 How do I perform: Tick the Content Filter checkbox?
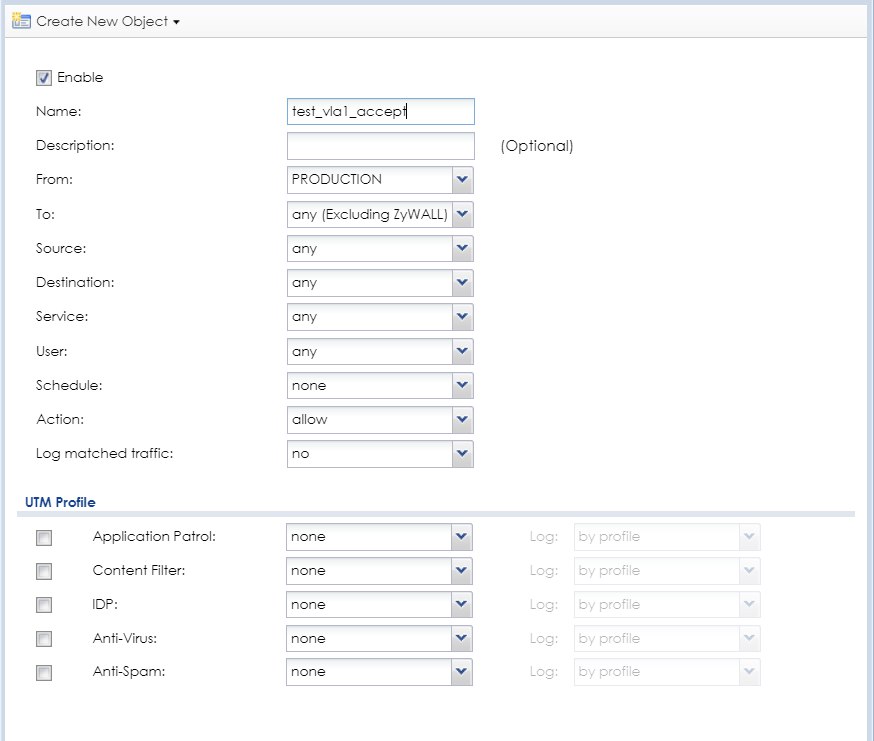pyautogui.click(x=44, y=571)
